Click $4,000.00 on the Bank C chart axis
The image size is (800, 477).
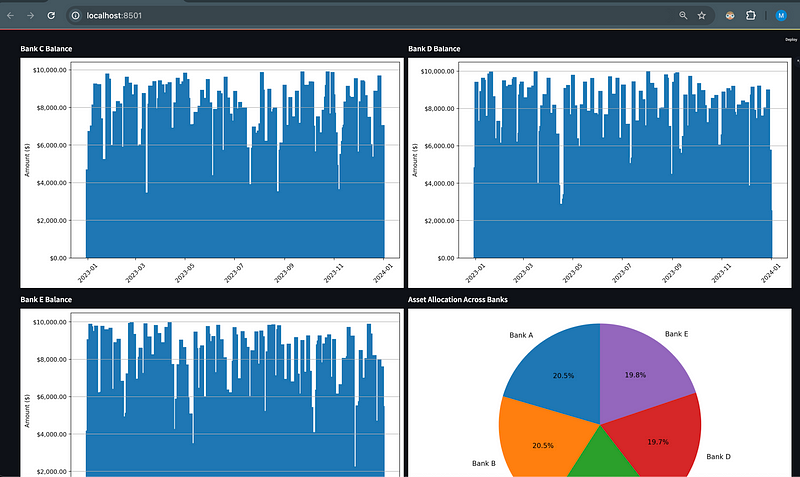[51, 183]
